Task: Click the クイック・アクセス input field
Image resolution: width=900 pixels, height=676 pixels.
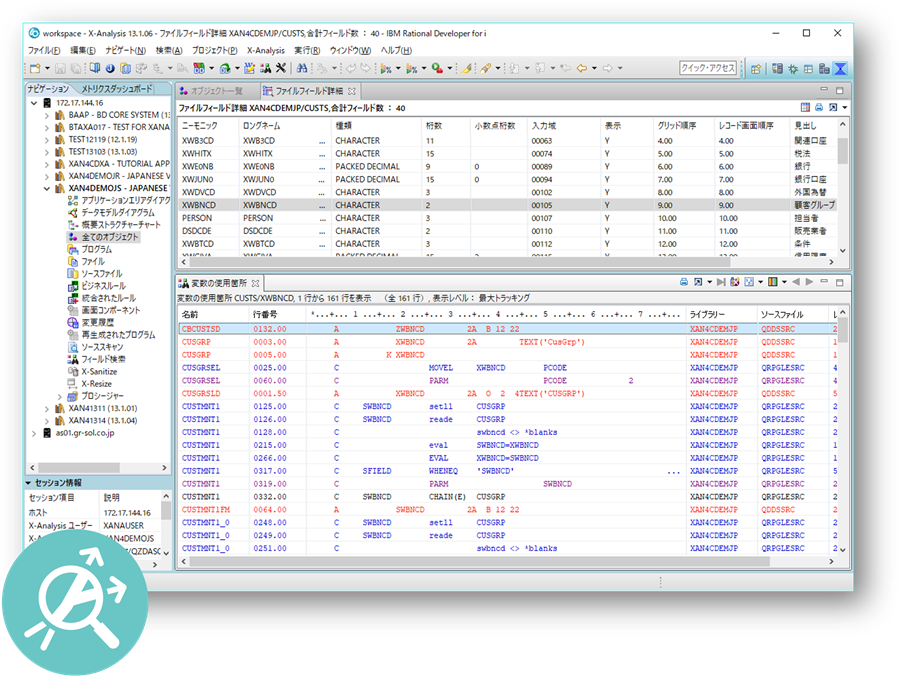Action: [x=708, y=68]
